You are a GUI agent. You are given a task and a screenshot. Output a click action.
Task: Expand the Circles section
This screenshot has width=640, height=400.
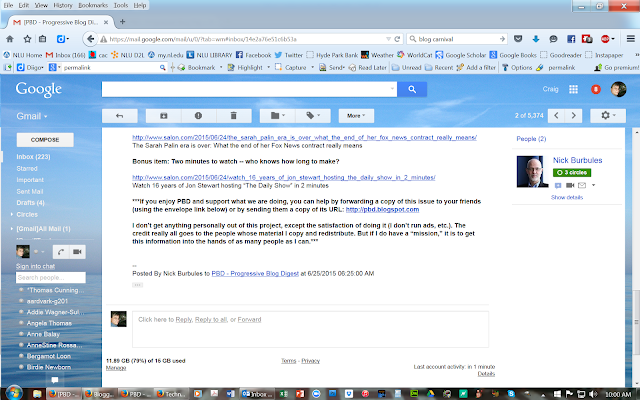[11, 214]
